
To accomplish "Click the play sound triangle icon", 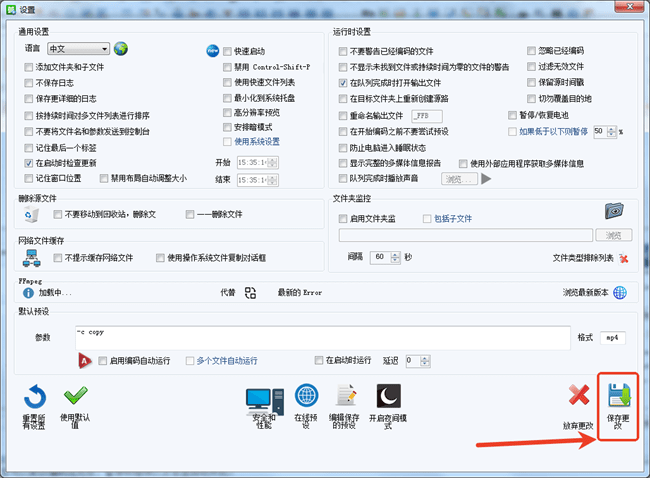I will (x=487, y=179).
